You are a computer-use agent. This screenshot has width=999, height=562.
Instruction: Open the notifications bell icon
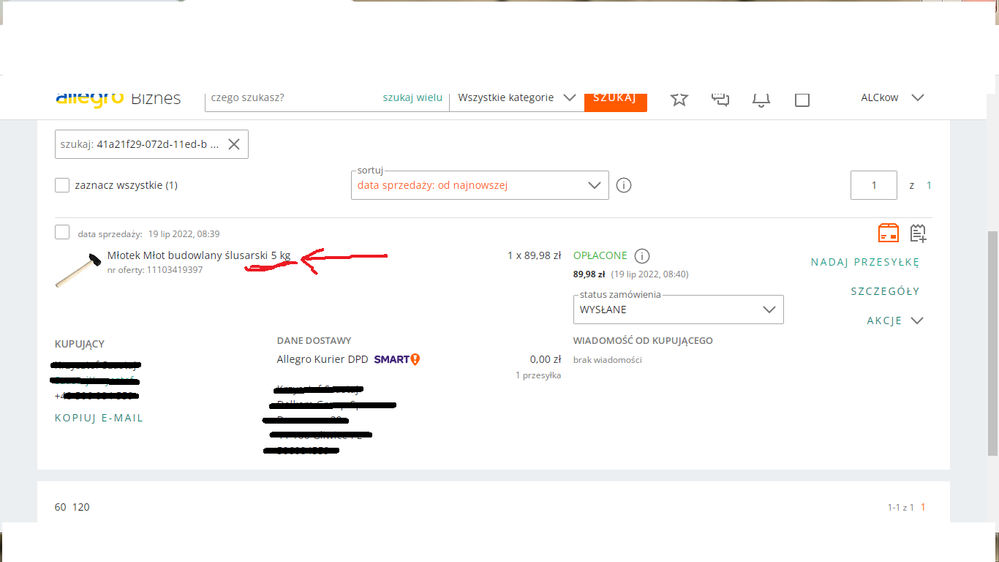point(761,98)
